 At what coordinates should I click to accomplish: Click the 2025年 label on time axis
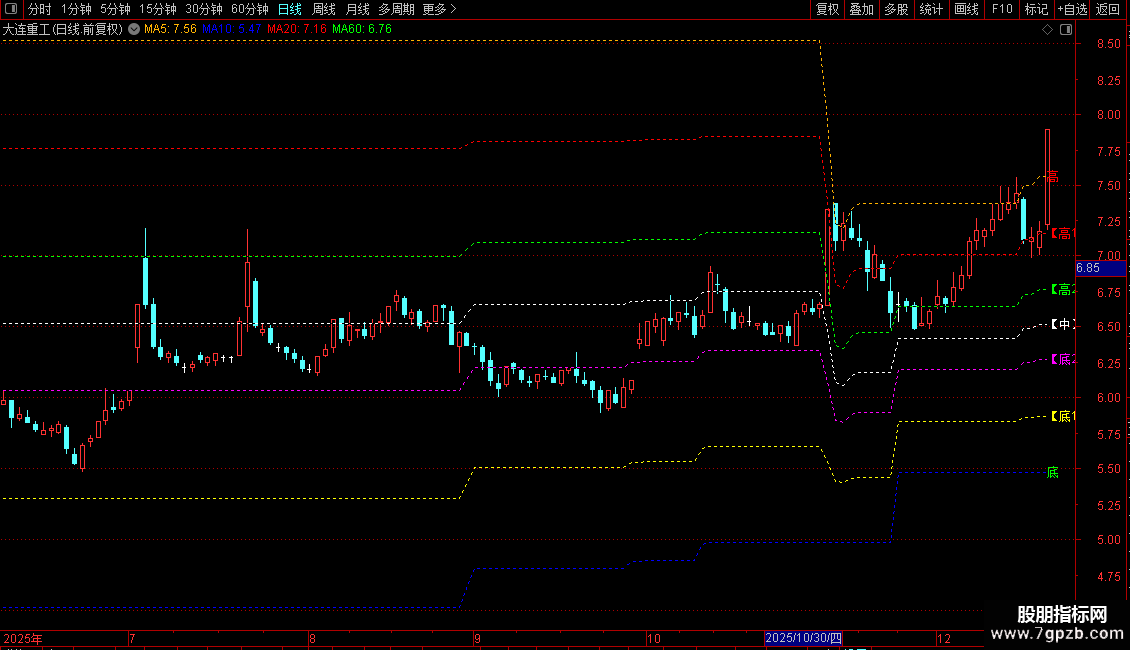[x=22, y=638]
